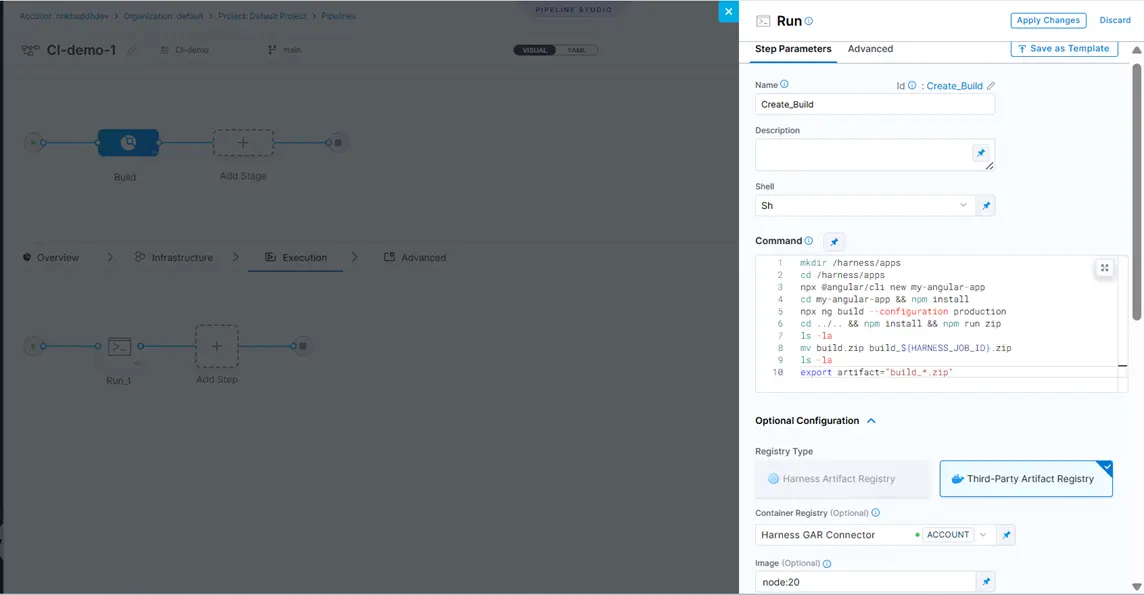Screen dimensions: 1144x595
Task: Edit pipeline name CI-demo-1 pencil icon
Action: coord(131,50)
